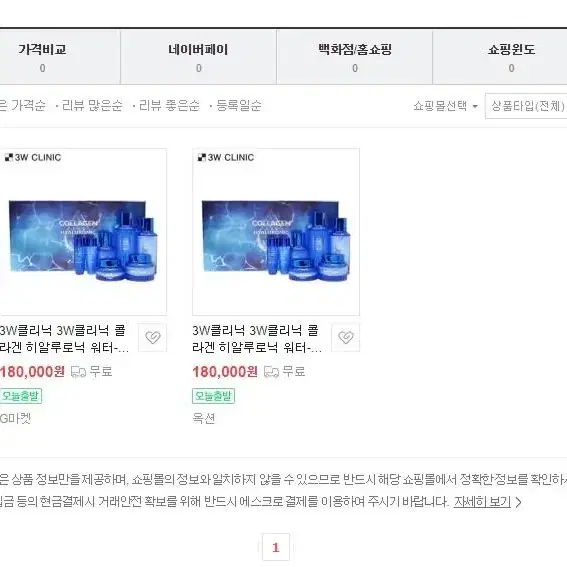Click the arrow beside 자세히 보기
567x567 pixels.
click(x=519, y=502)
